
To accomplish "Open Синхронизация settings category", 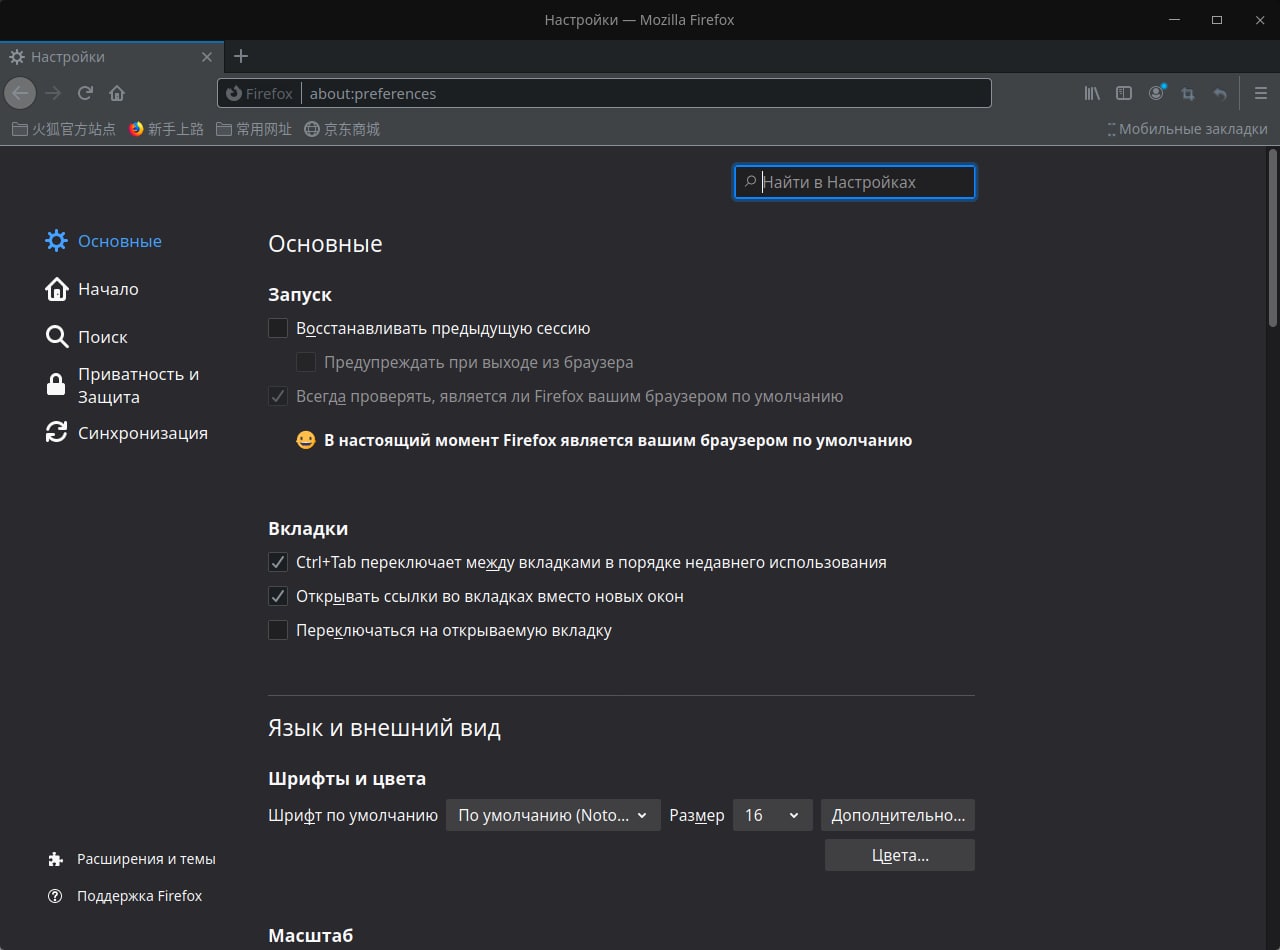I will pyautogui.click(x=126, y=433).
